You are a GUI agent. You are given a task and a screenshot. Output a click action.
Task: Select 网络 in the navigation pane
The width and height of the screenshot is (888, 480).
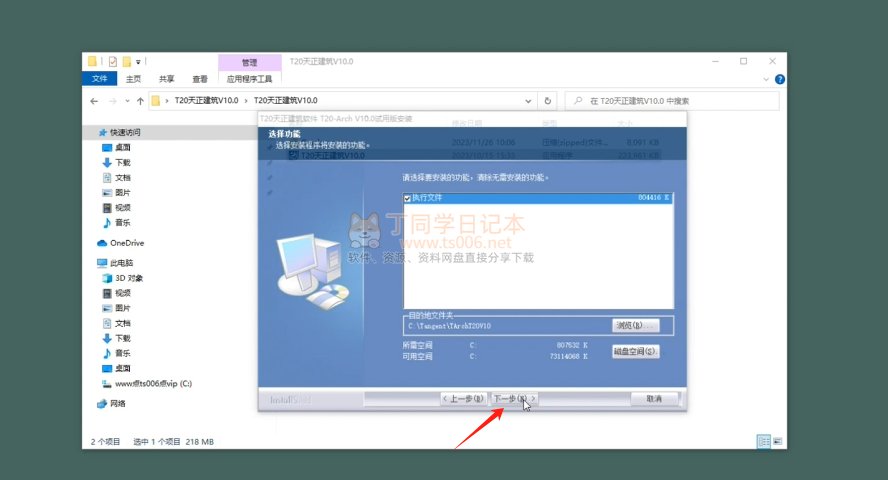pyautogui.click(x=117, y=404)
